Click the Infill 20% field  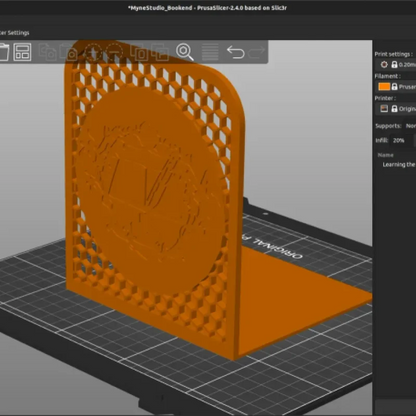[x=401, y=140]
